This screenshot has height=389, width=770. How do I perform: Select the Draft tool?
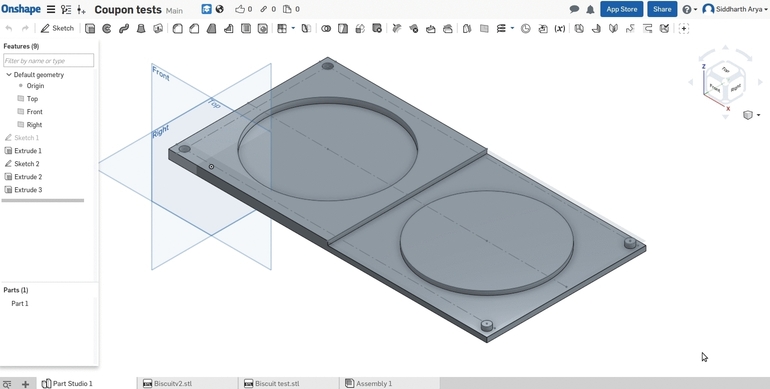tap(212, 28)
